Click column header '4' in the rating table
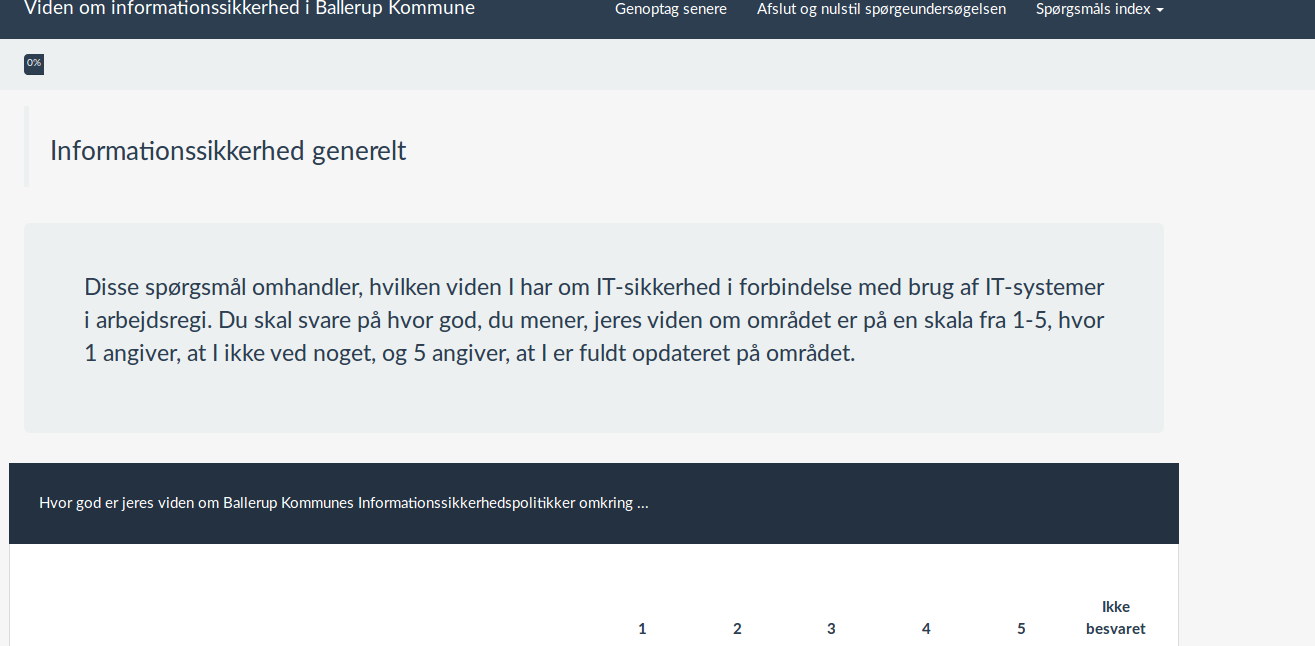The image size is (1315, 646). point(926,629)
